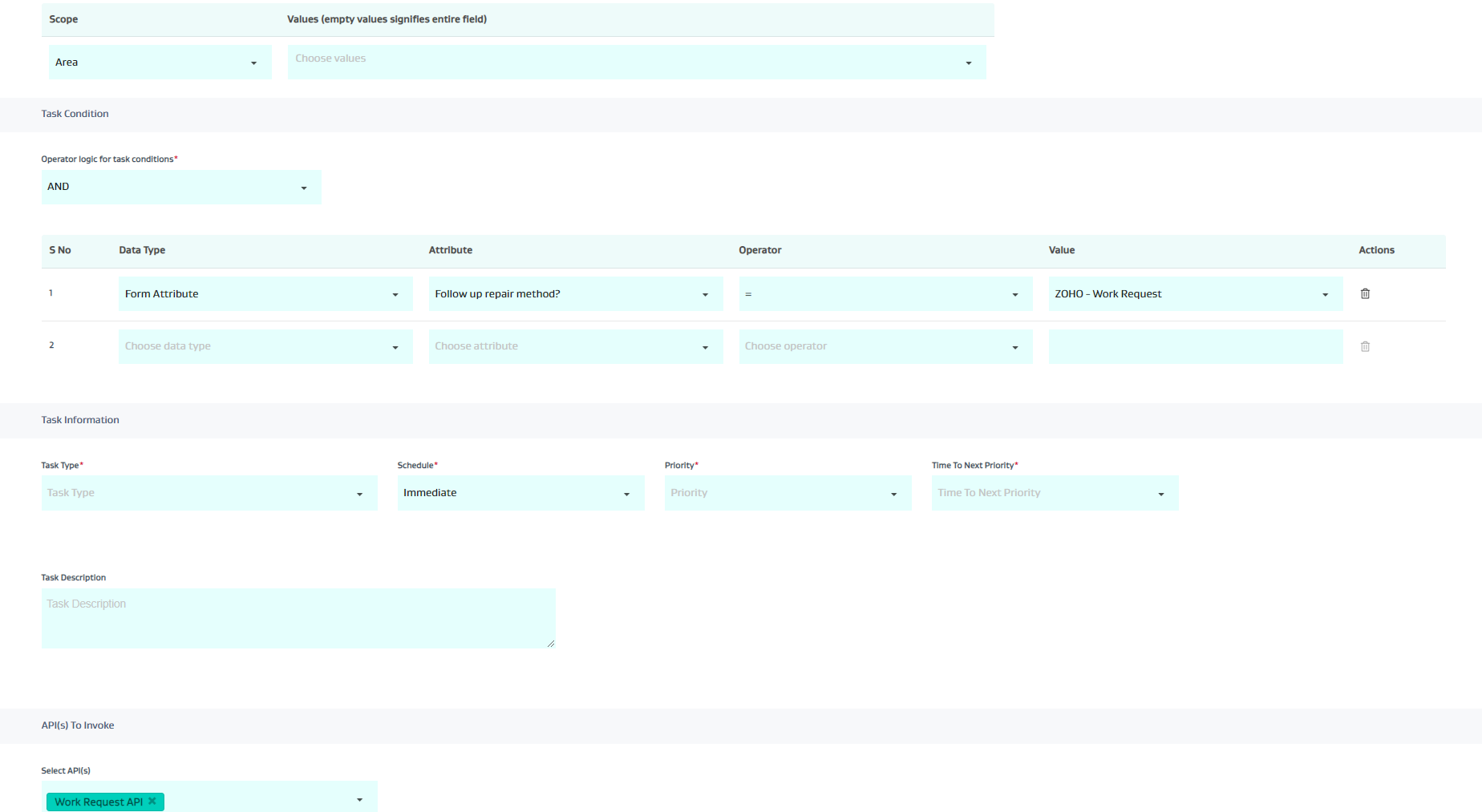Remove the Work Request API tag

pos(152,801)
